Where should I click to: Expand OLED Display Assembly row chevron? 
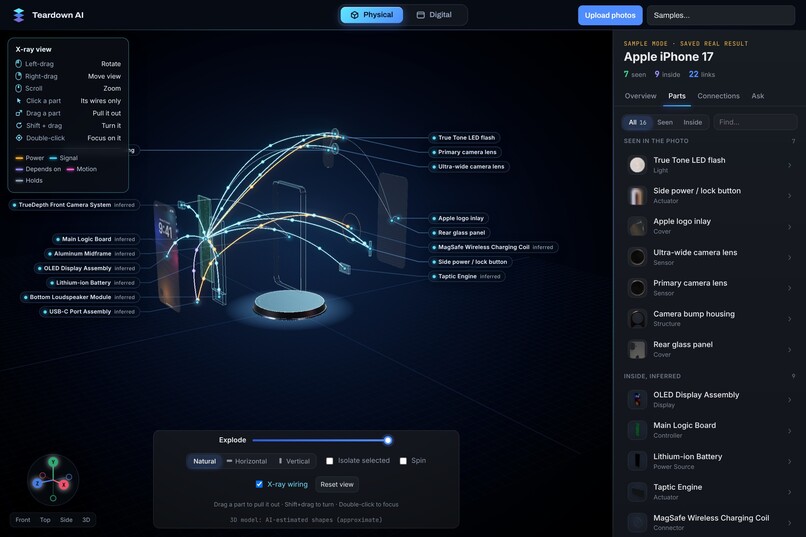click(x=790, y=399)
